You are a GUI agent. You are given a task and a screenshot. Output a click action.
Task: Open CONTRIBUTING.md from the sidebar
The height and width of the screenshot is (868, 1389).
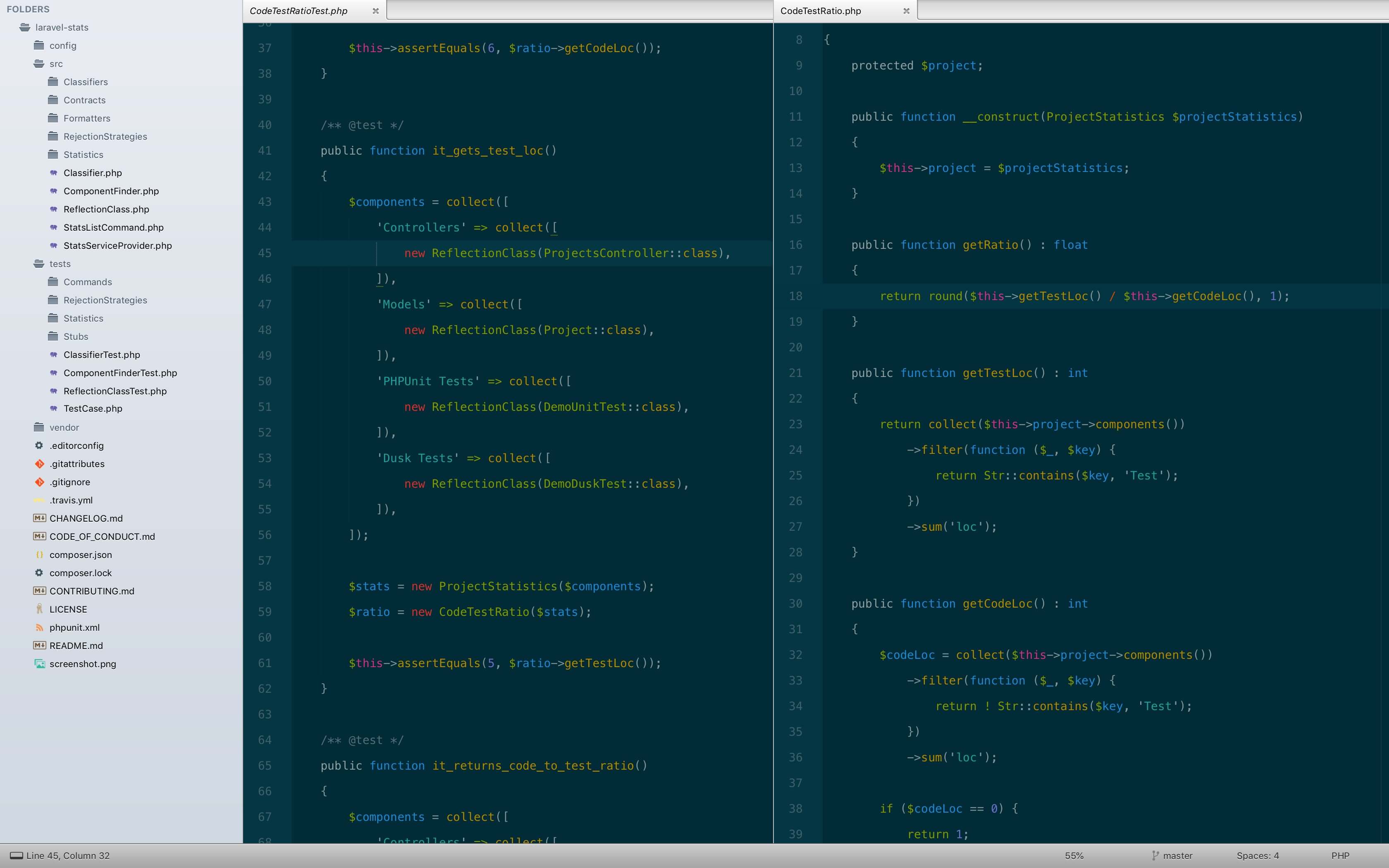(x=92, y=591)
